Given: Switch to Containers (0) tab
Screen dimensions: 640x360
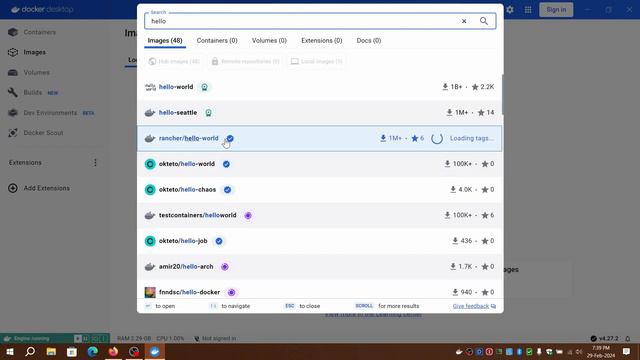Looking at the screenshot, I should pos(217,40).
